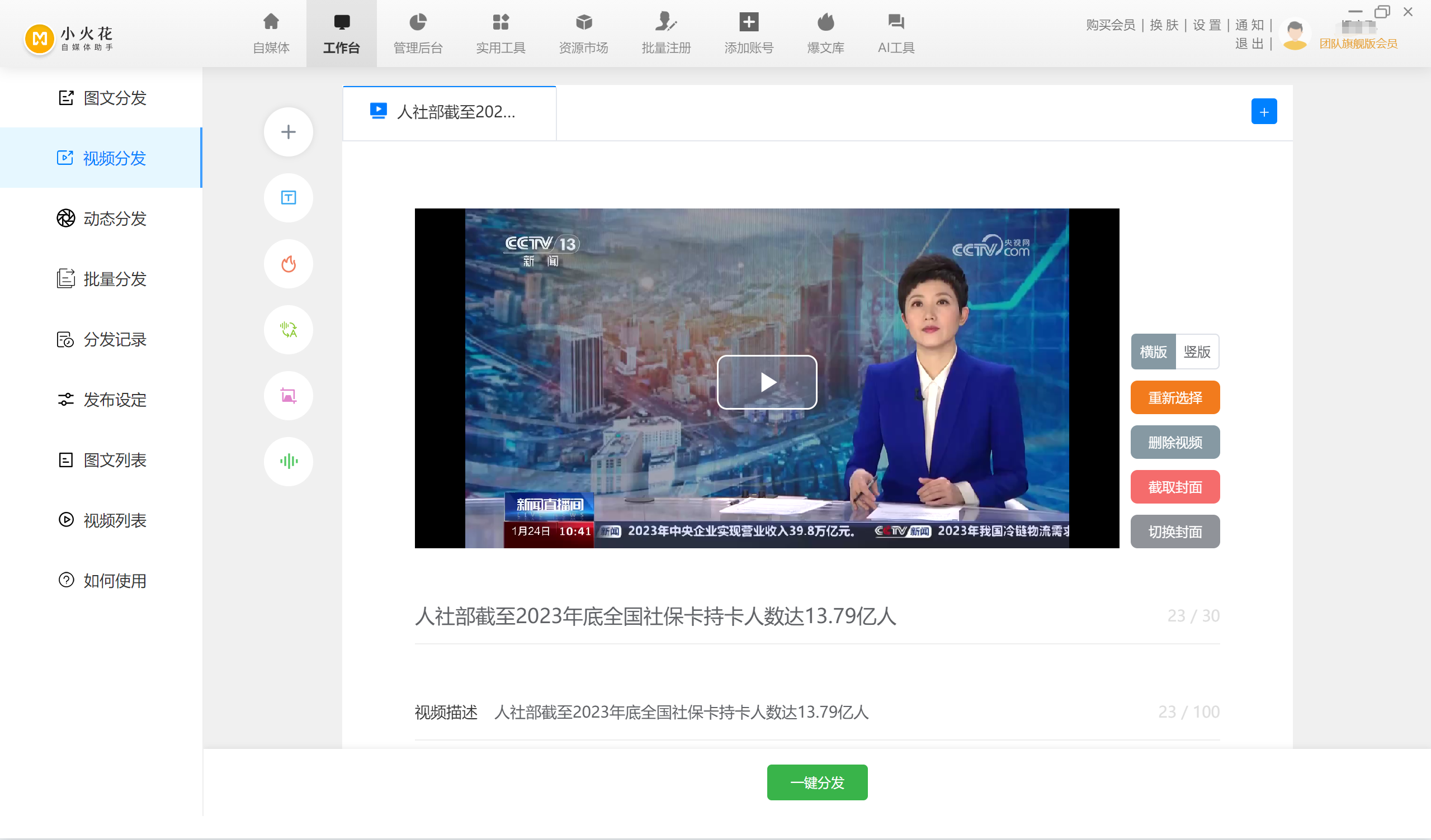Click 退出 to log out

pyautogui.click(x=1249, y=43)
